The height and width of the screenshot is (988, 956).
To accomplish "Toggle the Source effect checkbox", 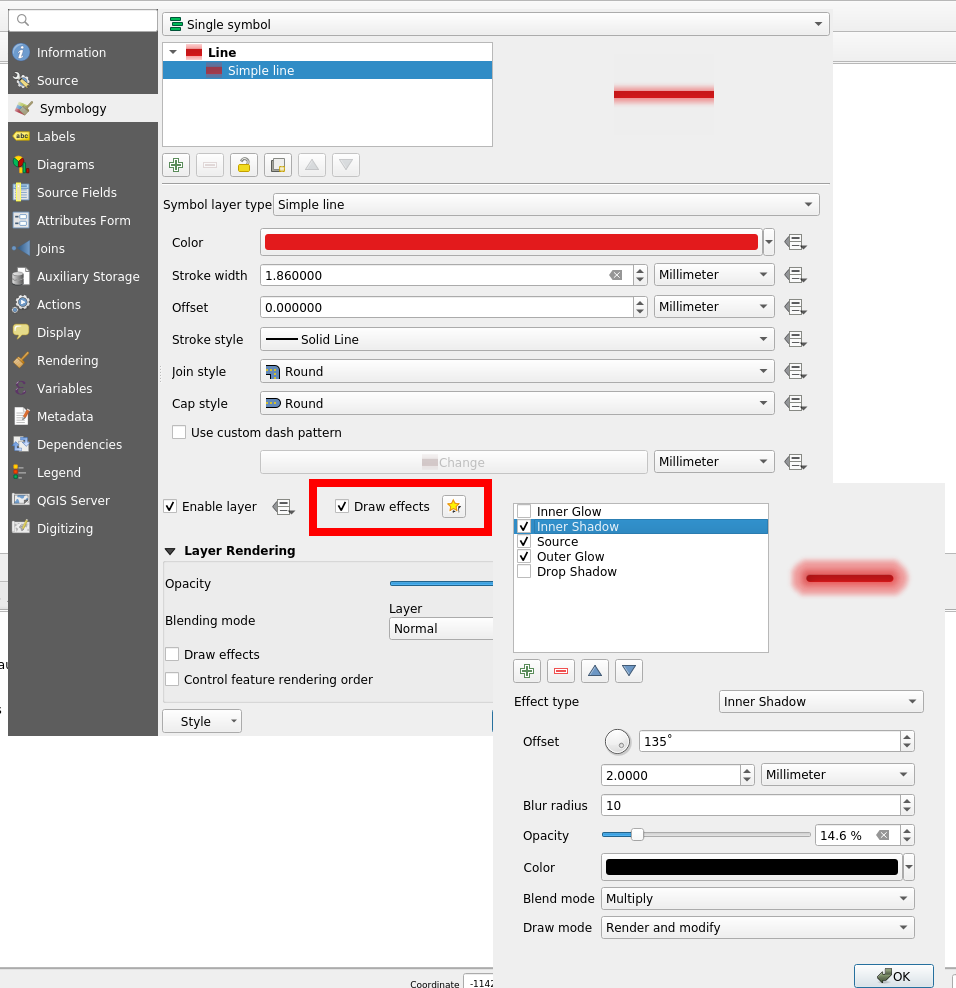I will [524, 541].
